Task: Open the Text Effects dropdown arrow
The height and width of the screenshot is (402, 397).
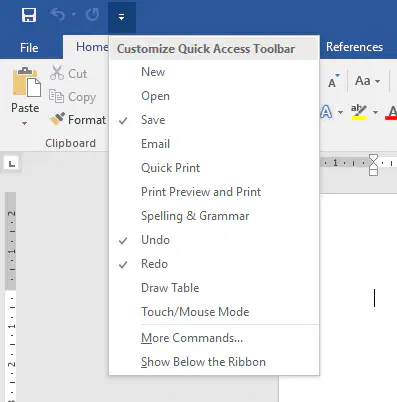Action: point(340,112)
